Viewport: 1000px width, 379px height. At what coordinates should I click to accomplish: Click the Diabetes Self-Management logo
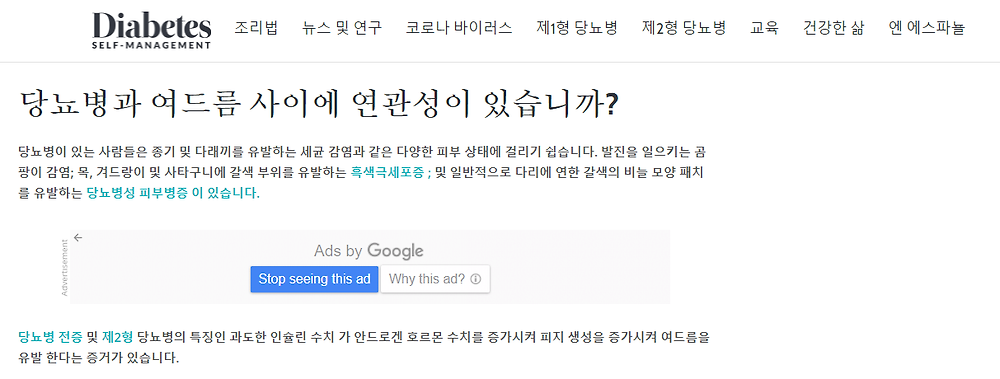(152, 30)
